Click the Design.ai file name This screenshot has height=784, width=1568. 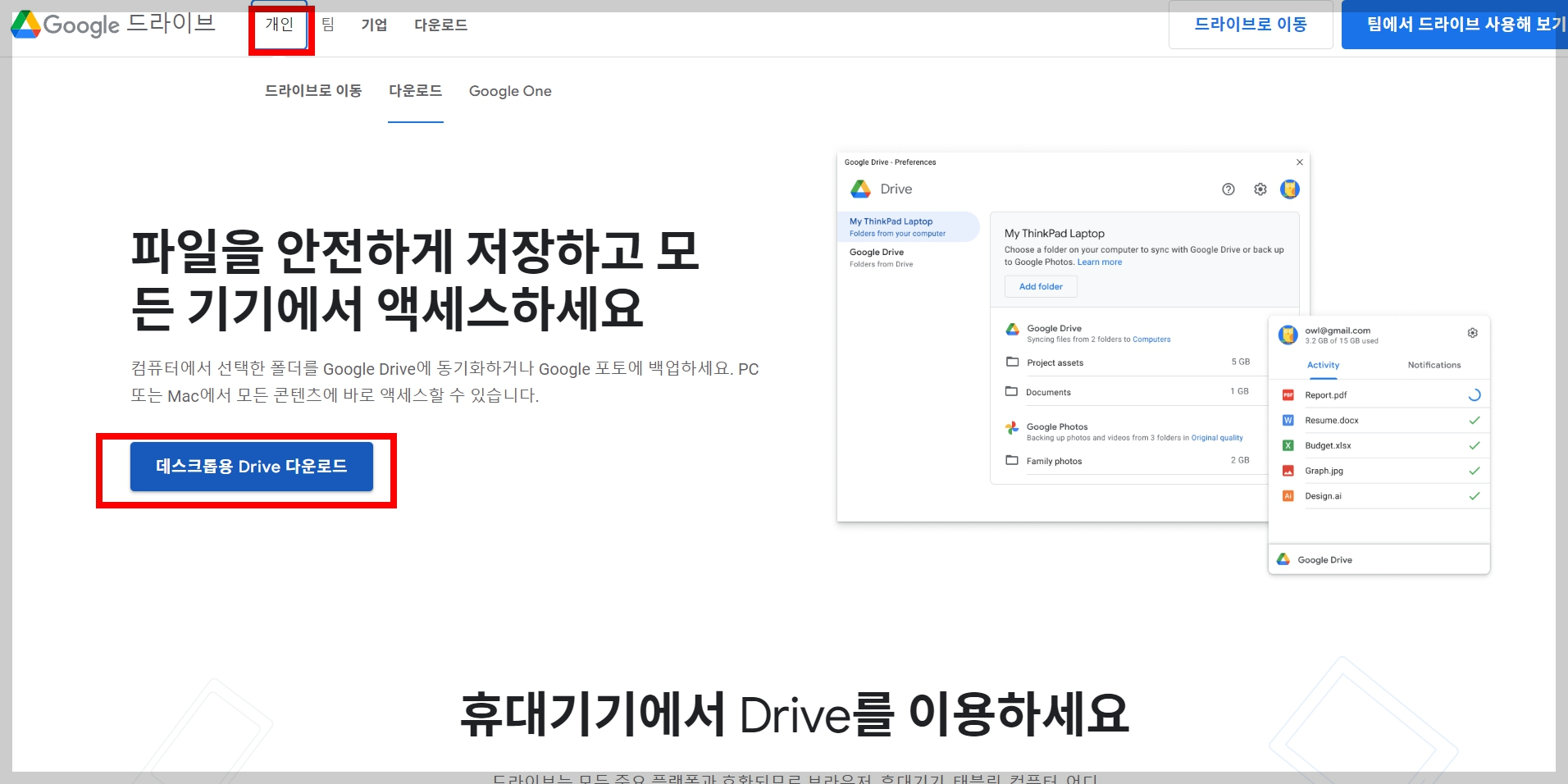click(x=1323, y=496)
